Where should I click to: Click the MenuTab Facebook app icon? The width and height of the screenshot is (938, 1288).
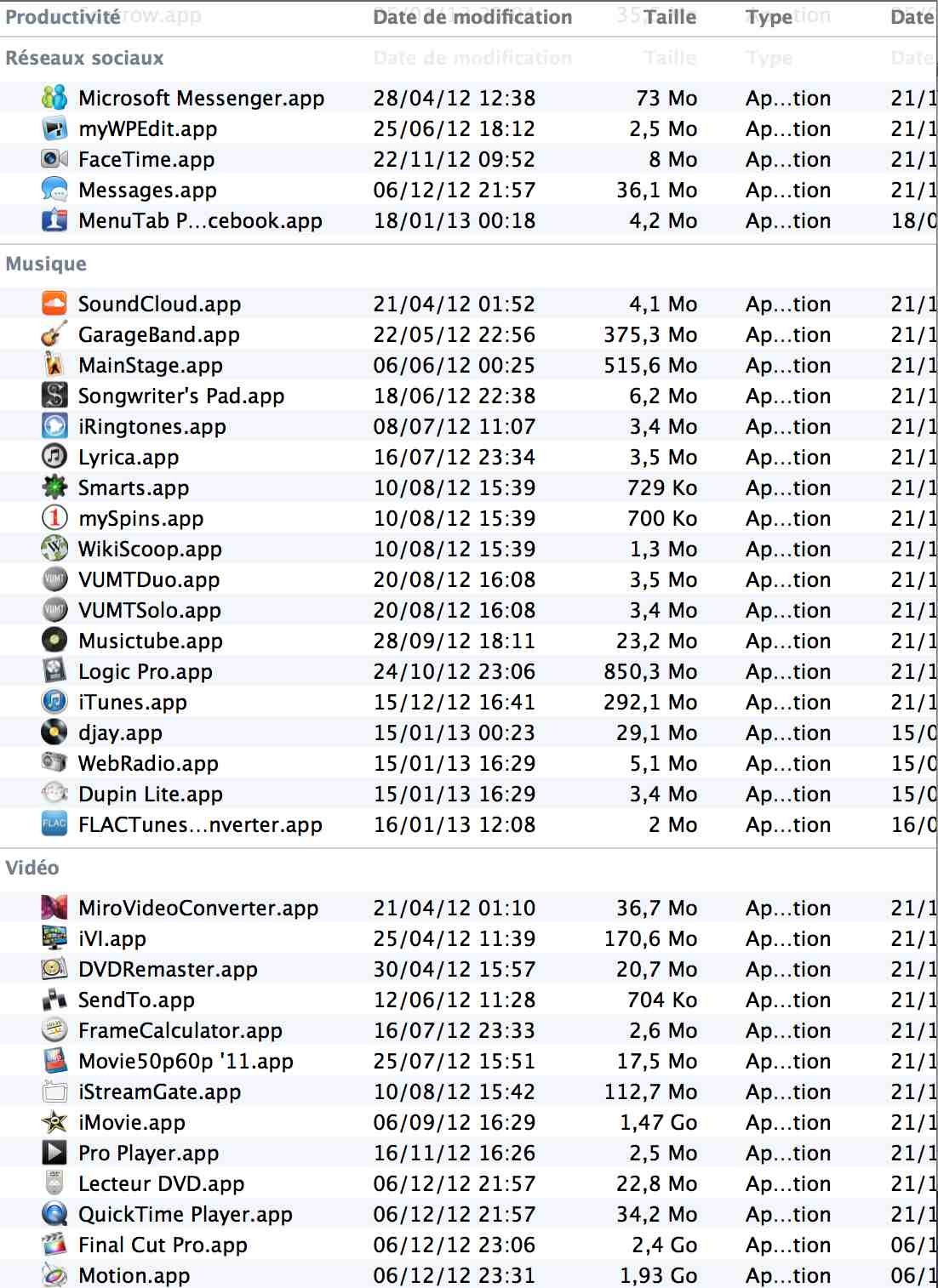click(x=54, y=220)
